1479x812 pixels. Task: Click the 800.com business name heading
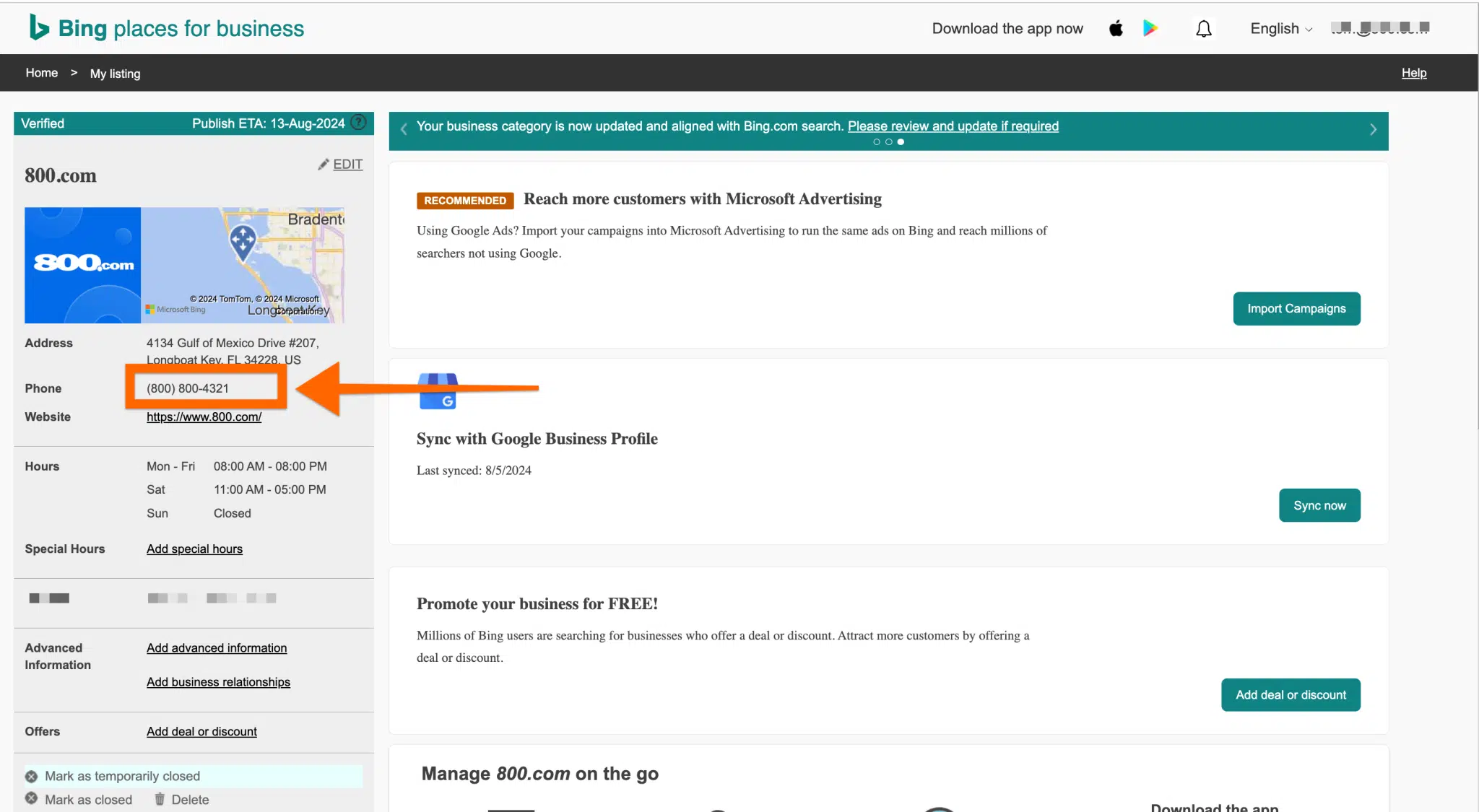(61, 176)
